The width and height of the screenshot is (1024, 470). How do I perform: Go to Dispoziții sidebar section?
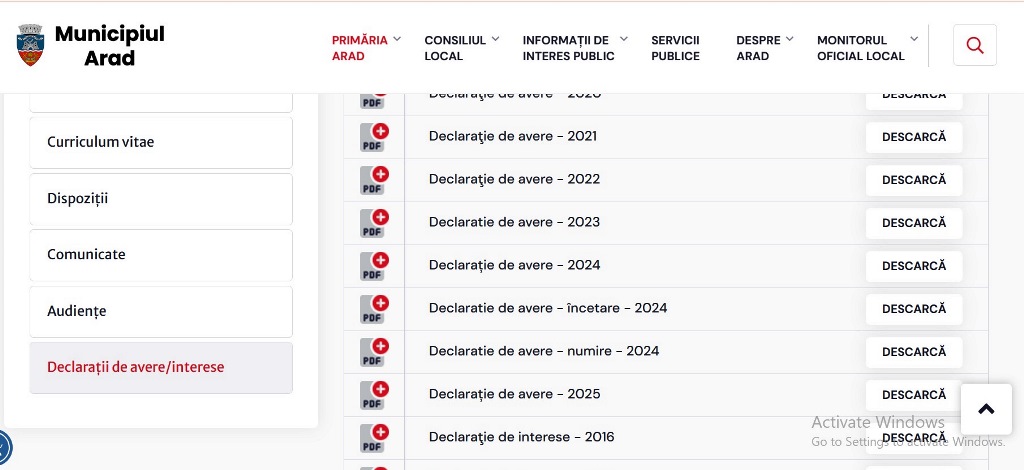[x=161, y=199]
